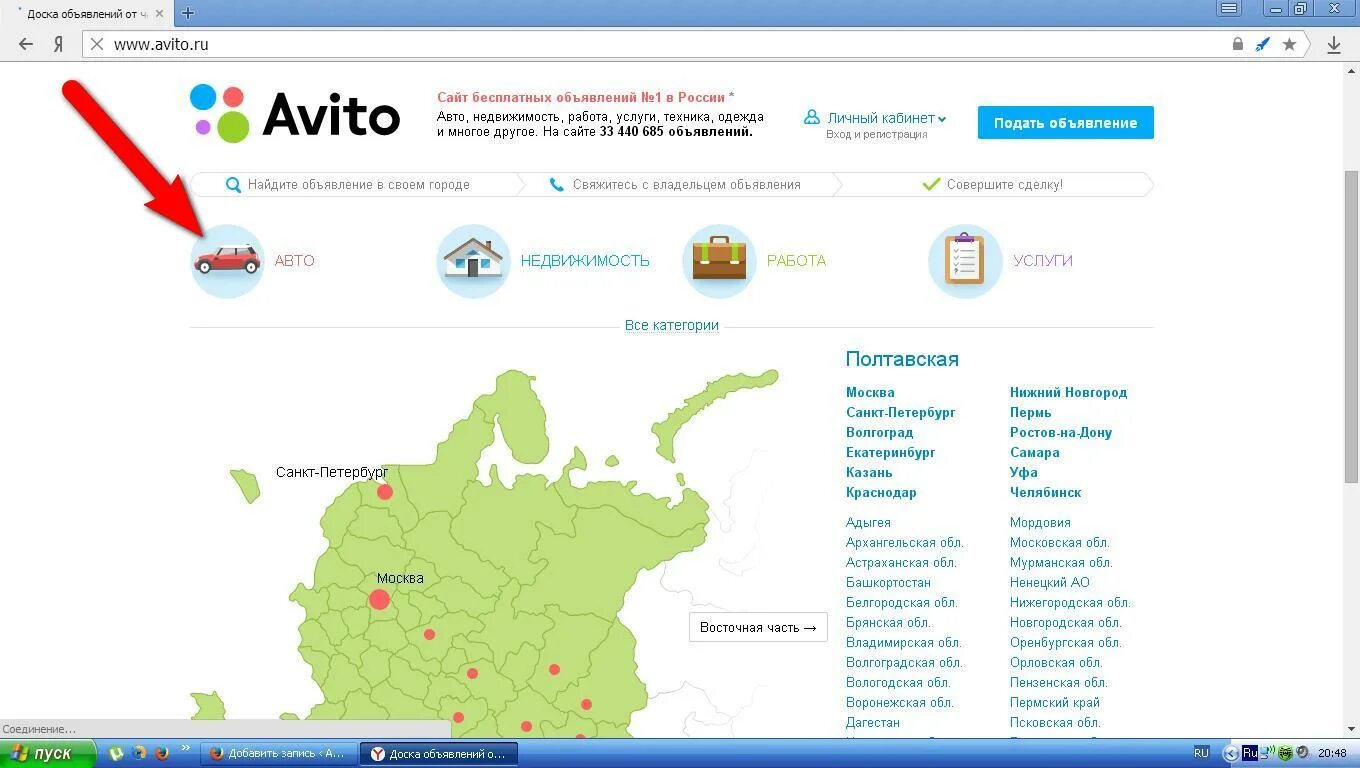This screenshot has height=768, width=1360.
Task: Select Воронежская обл. region link
Action: (900, 703)
